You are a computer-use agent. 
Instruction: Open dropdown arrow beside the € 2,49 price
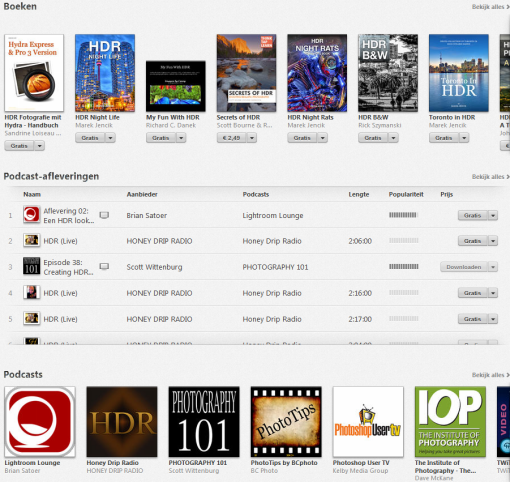tap(252, 138)
